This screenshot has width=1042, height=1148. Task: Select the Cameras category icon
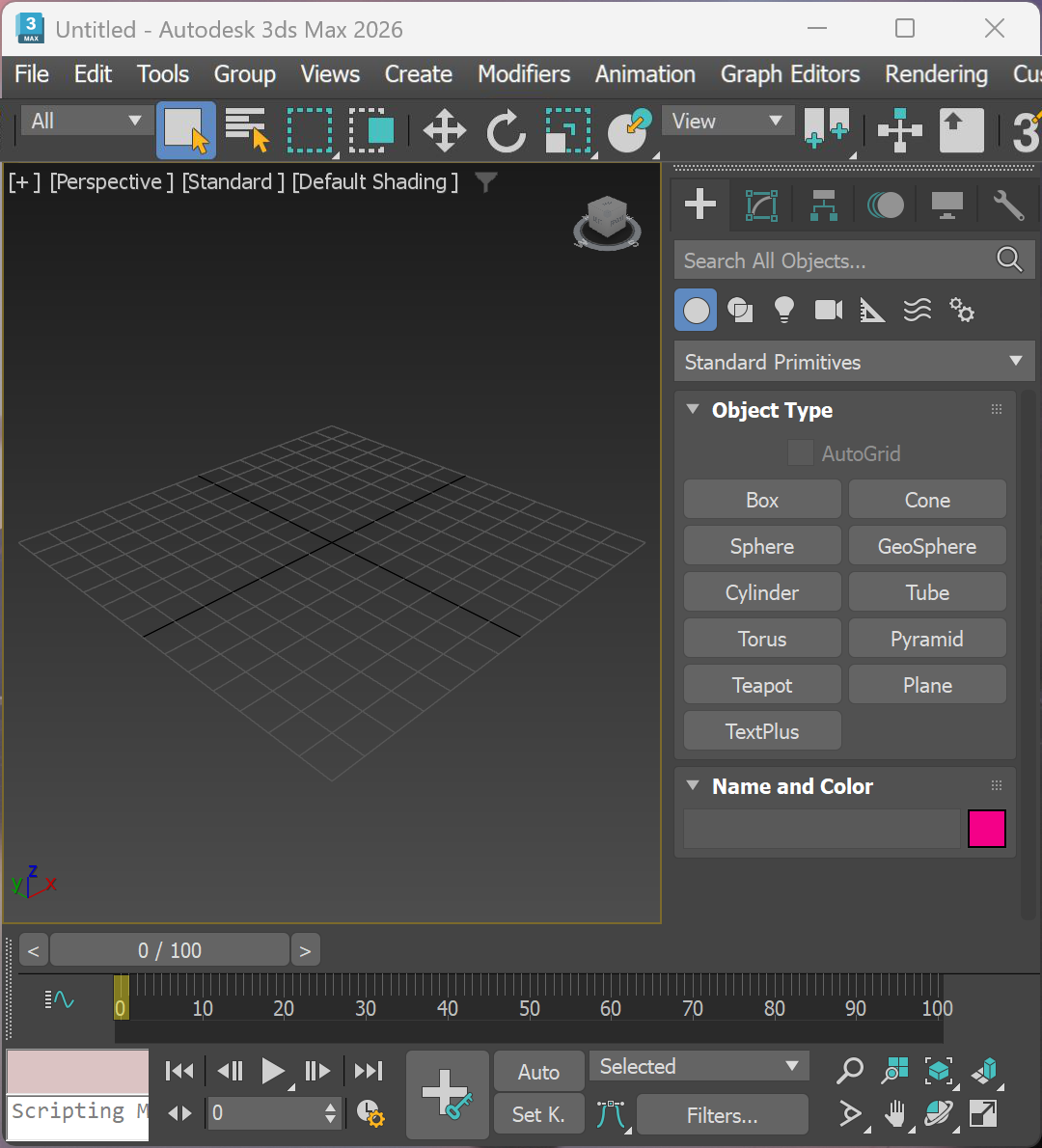[828, 311]
